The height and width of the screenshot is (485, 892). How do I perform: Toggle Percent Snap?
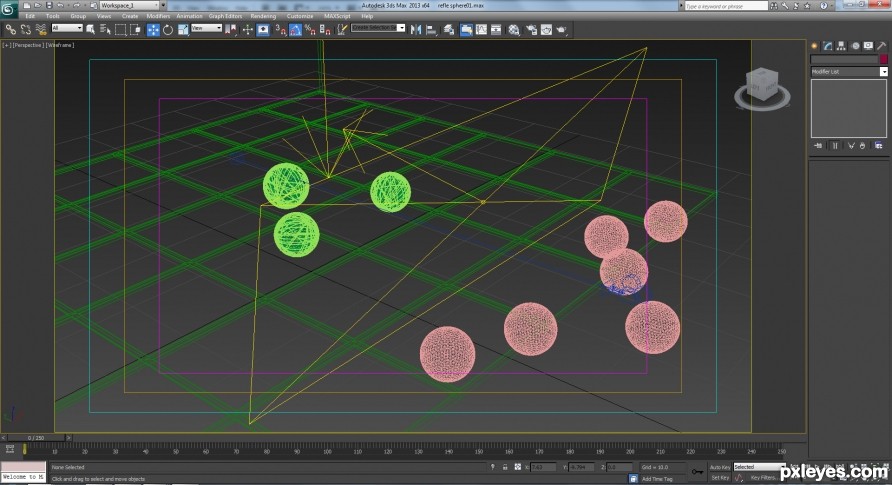(310, 30)
